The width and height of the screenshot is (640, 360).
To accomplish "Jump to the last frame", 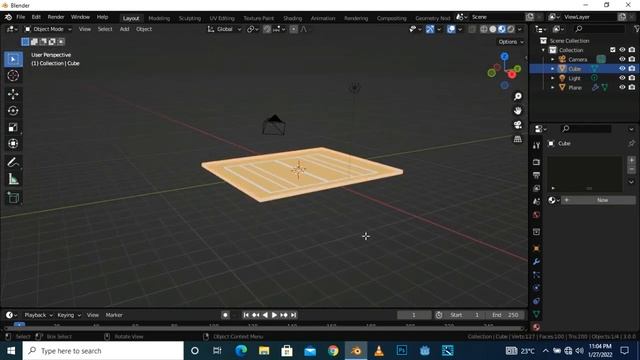I will point(293,315).
